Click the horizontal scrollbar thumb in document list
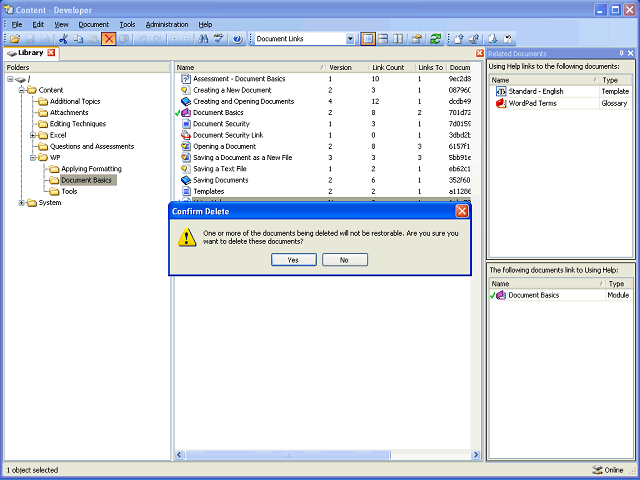The image size is (640, 480). click(x=288, y=454)
